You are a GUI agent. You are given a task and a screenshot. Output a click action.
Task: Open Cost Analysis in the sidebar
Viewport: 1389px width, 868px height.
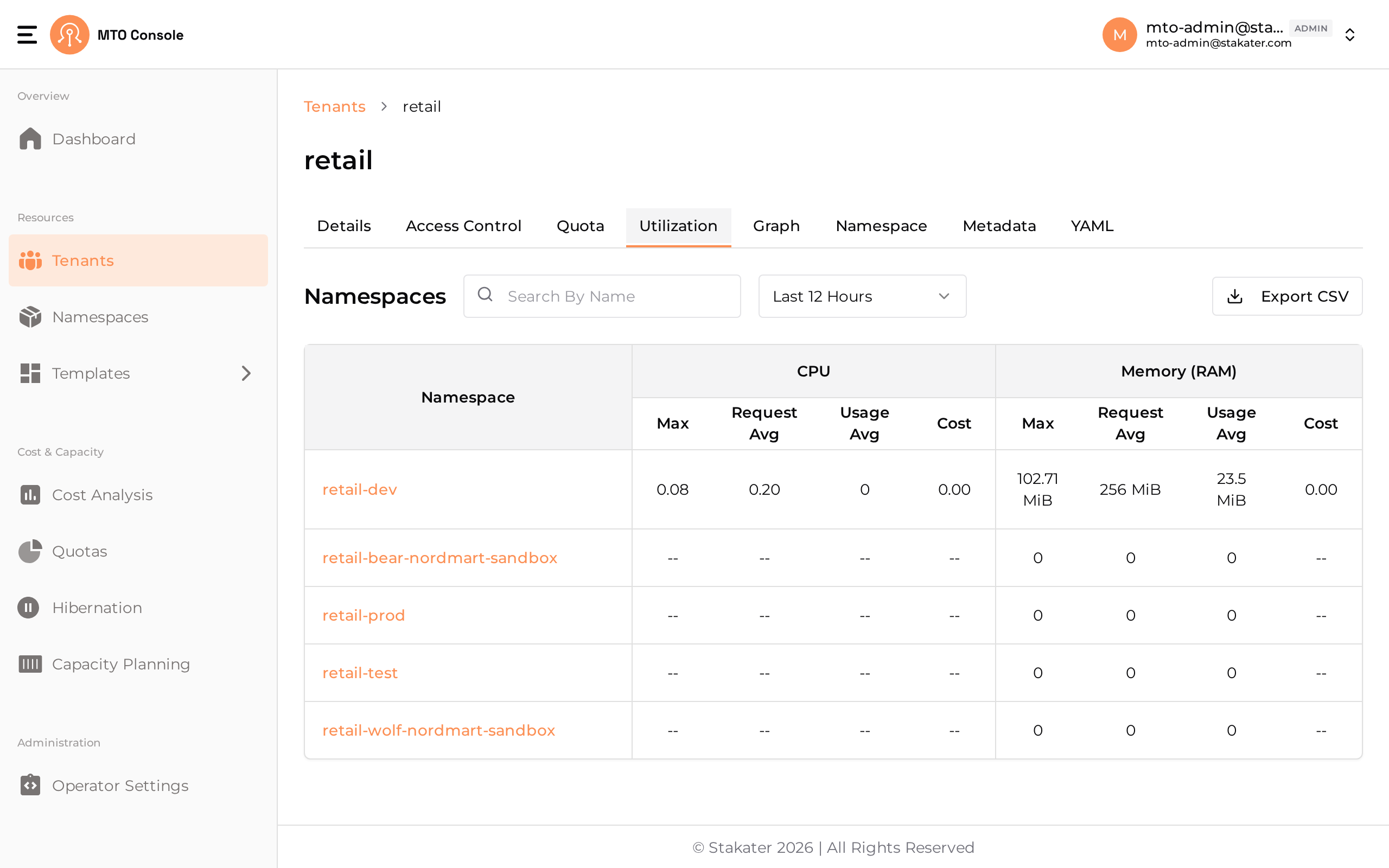point(138,495)
